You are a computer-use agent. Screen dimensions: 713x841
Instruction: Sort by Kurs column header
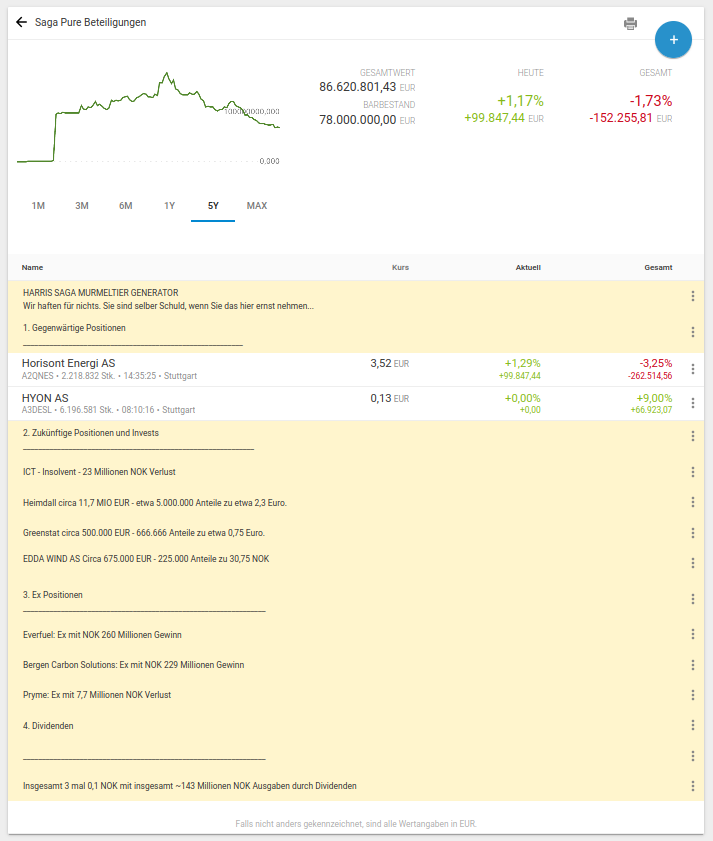click(x=400, y=267)
